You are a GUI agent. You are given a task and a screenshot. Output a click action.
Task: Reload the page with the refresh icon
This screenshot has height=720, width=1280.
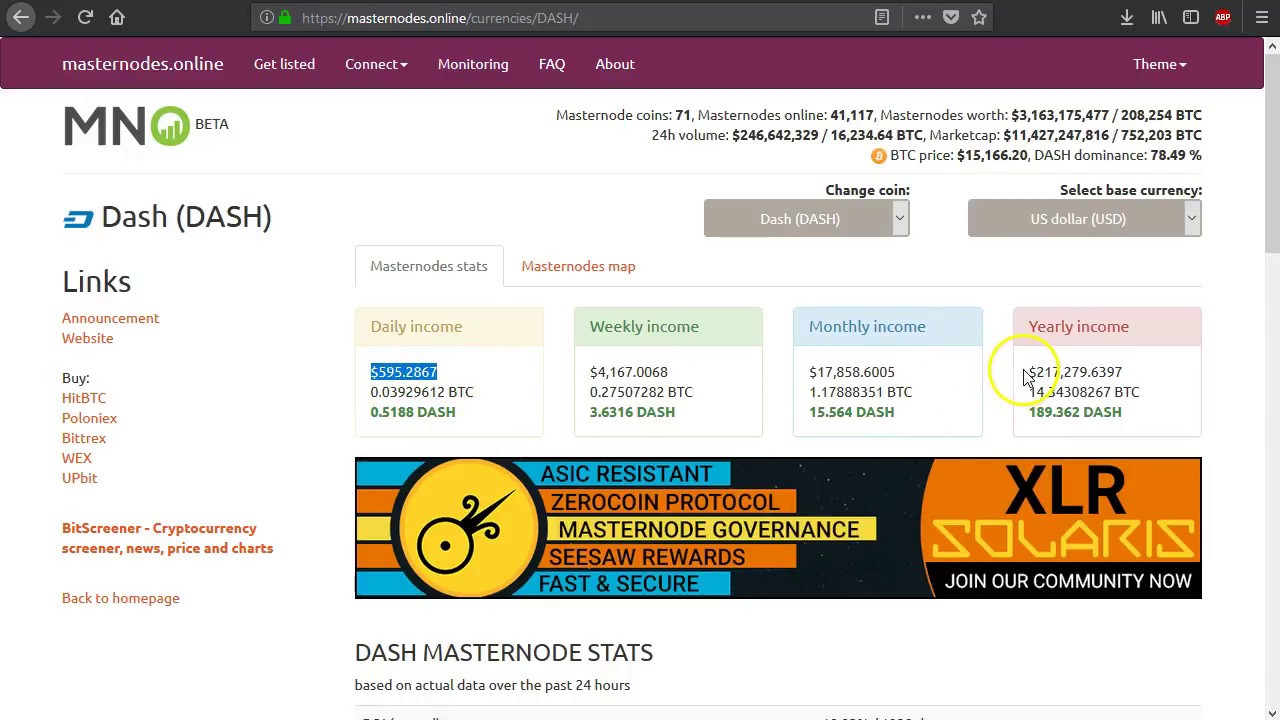pos(85,17)
